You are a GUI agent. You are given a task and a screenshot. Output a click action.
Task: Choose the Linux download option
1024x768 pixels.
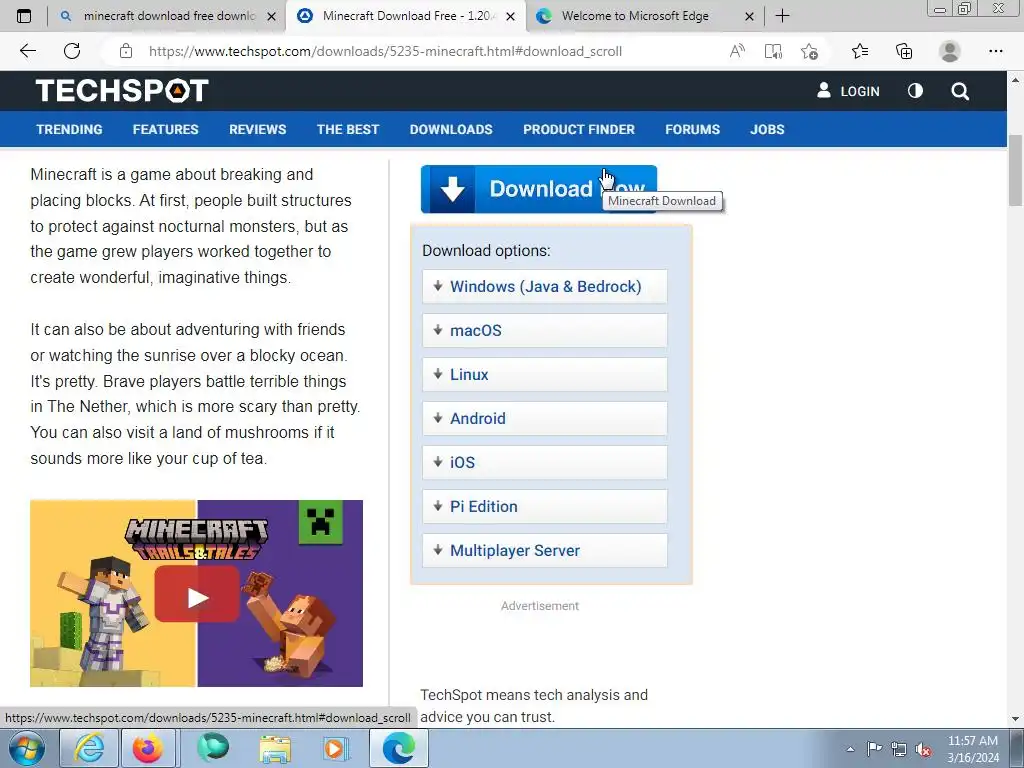(545, 375)
